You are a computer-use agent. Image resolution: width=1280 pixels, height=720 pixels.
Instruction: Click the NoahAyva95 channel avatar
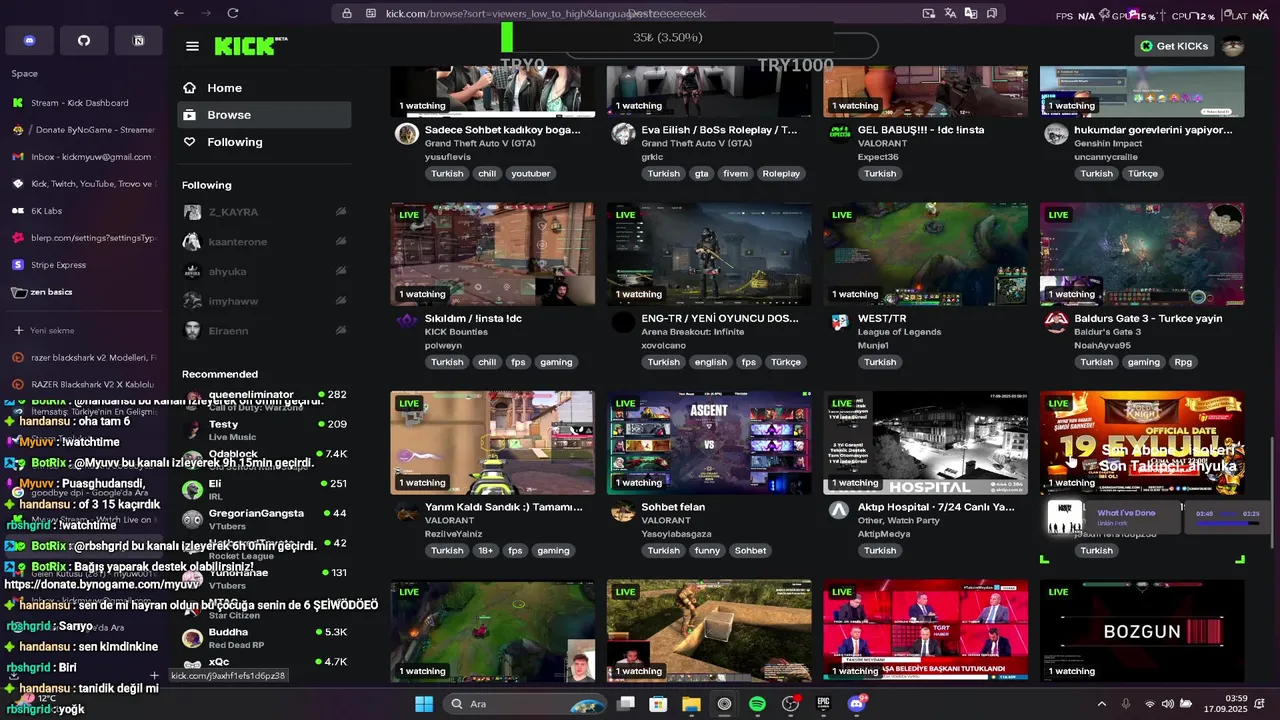pos(1056,322)
